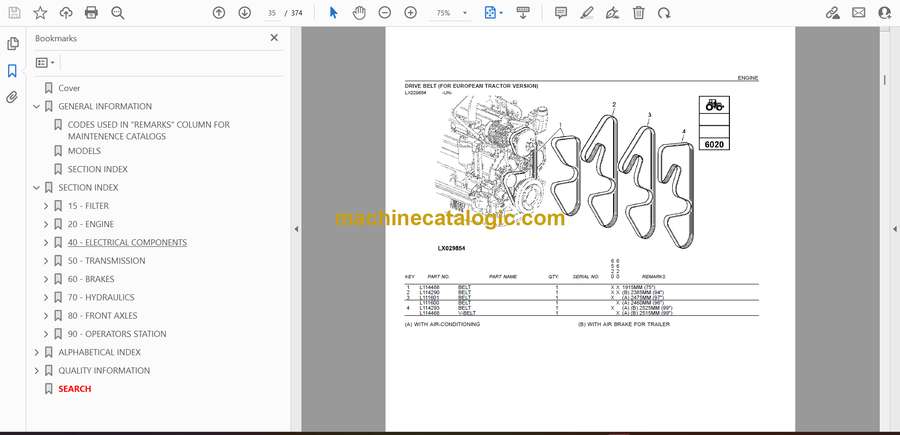Expand the ALPHABETICAL INDEX bookmark
Viewport: 900px width, 435px height.
[37, 352]
